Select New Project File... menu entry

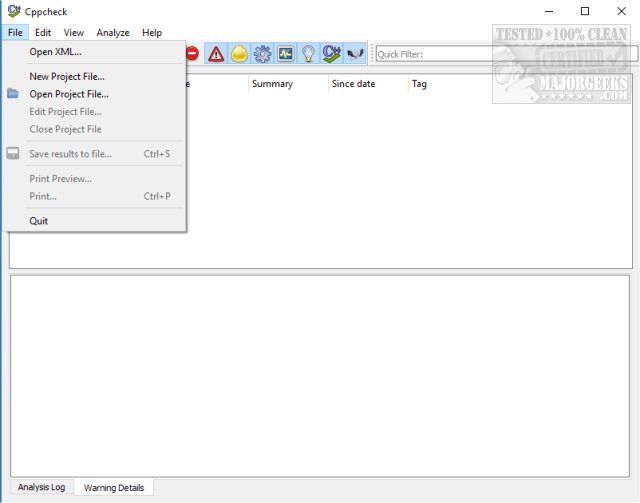(x=95, y=76)
